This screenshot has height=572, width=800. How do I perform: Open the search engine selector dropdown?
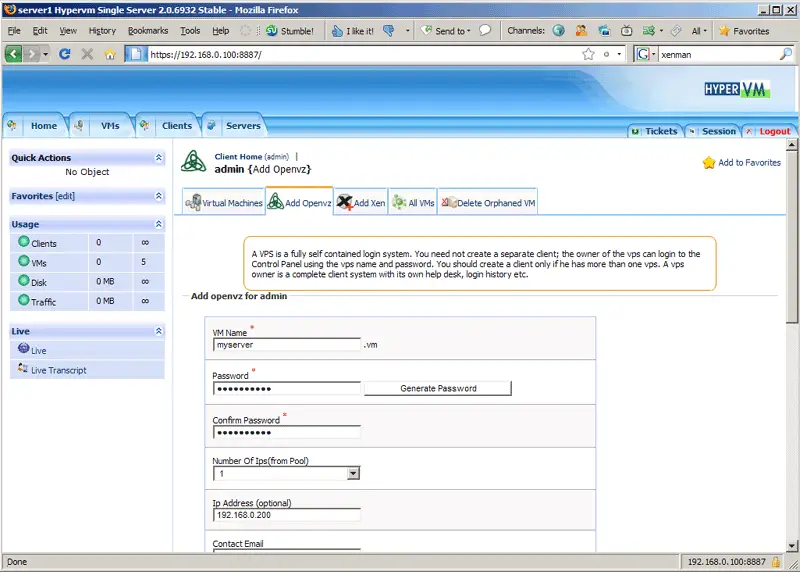[646, 54]
